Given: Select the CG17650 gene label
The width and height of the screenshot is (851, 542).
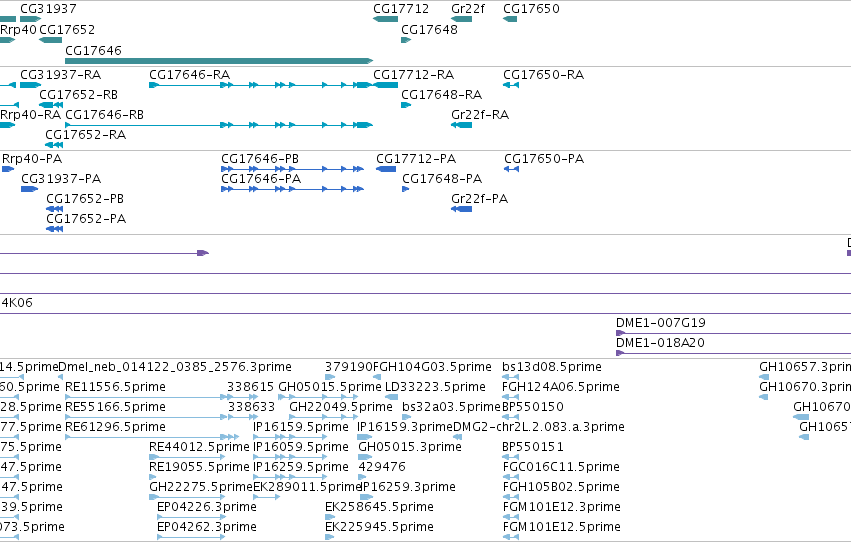Looking at the screenshot, I should coord(531,9).
